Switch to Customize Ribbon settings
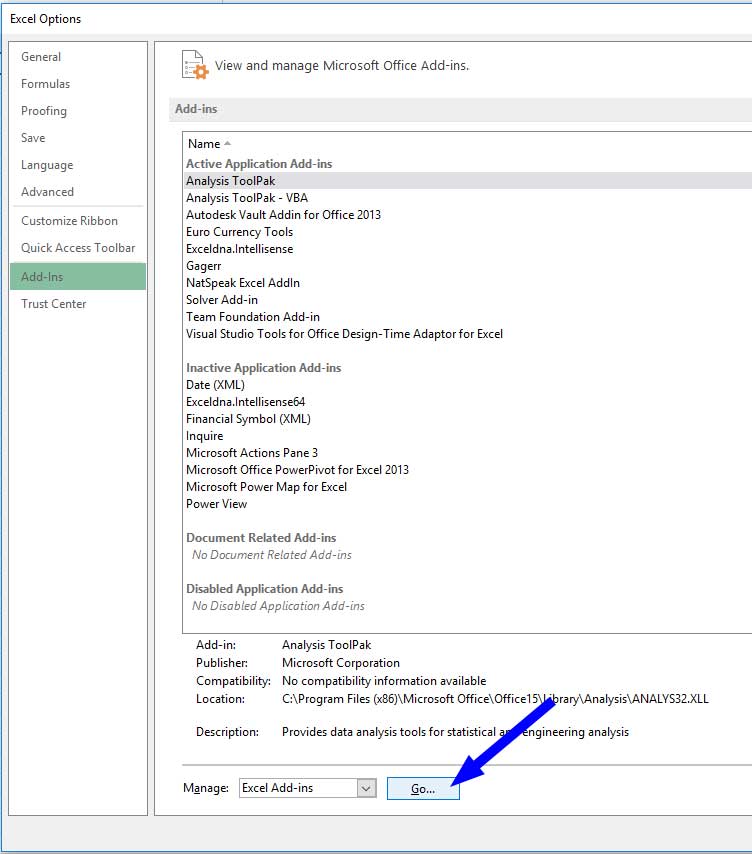752x854 pixels. point(78,221)
